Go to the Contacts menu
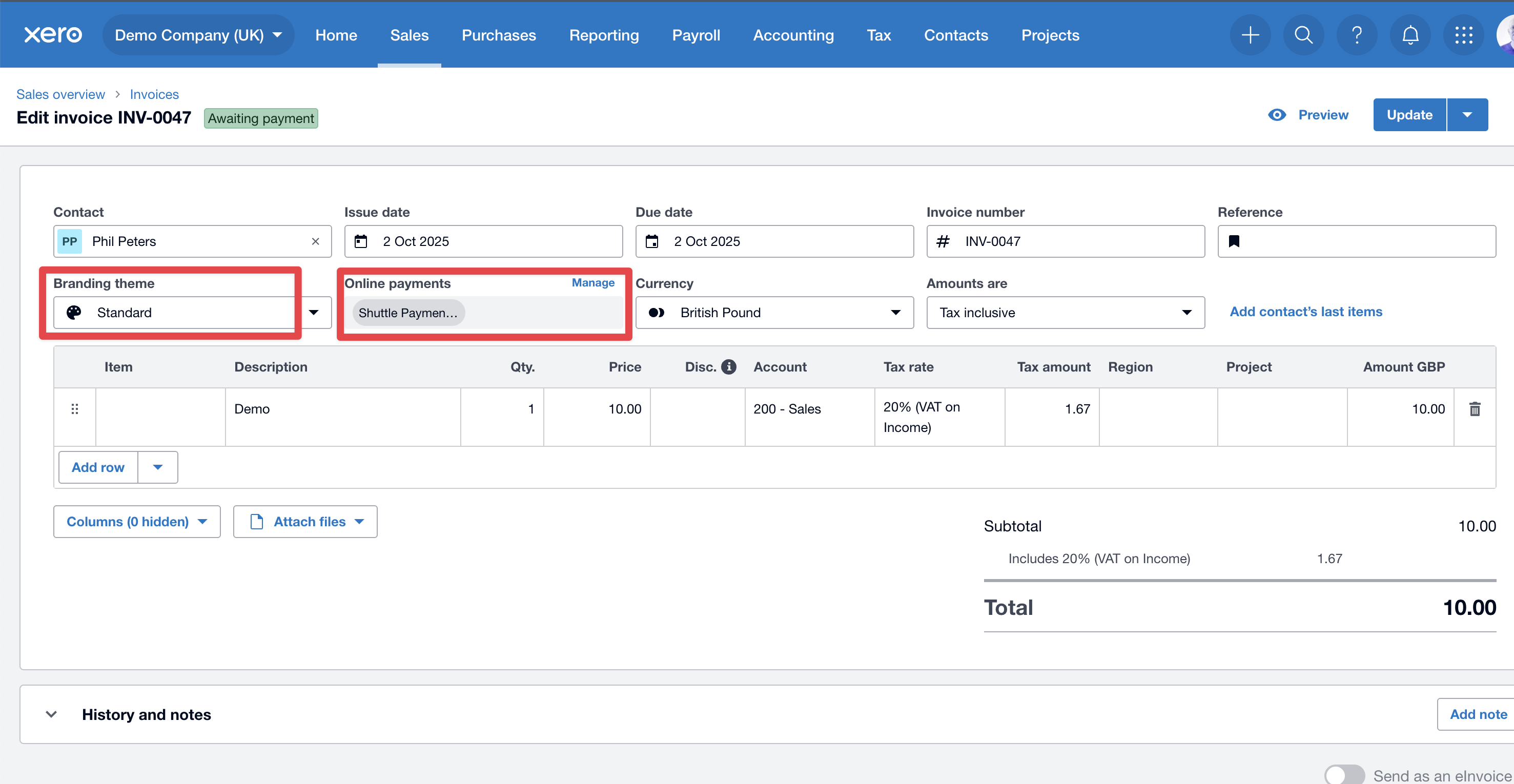The image size is (1514, 784). coord(956,35)
